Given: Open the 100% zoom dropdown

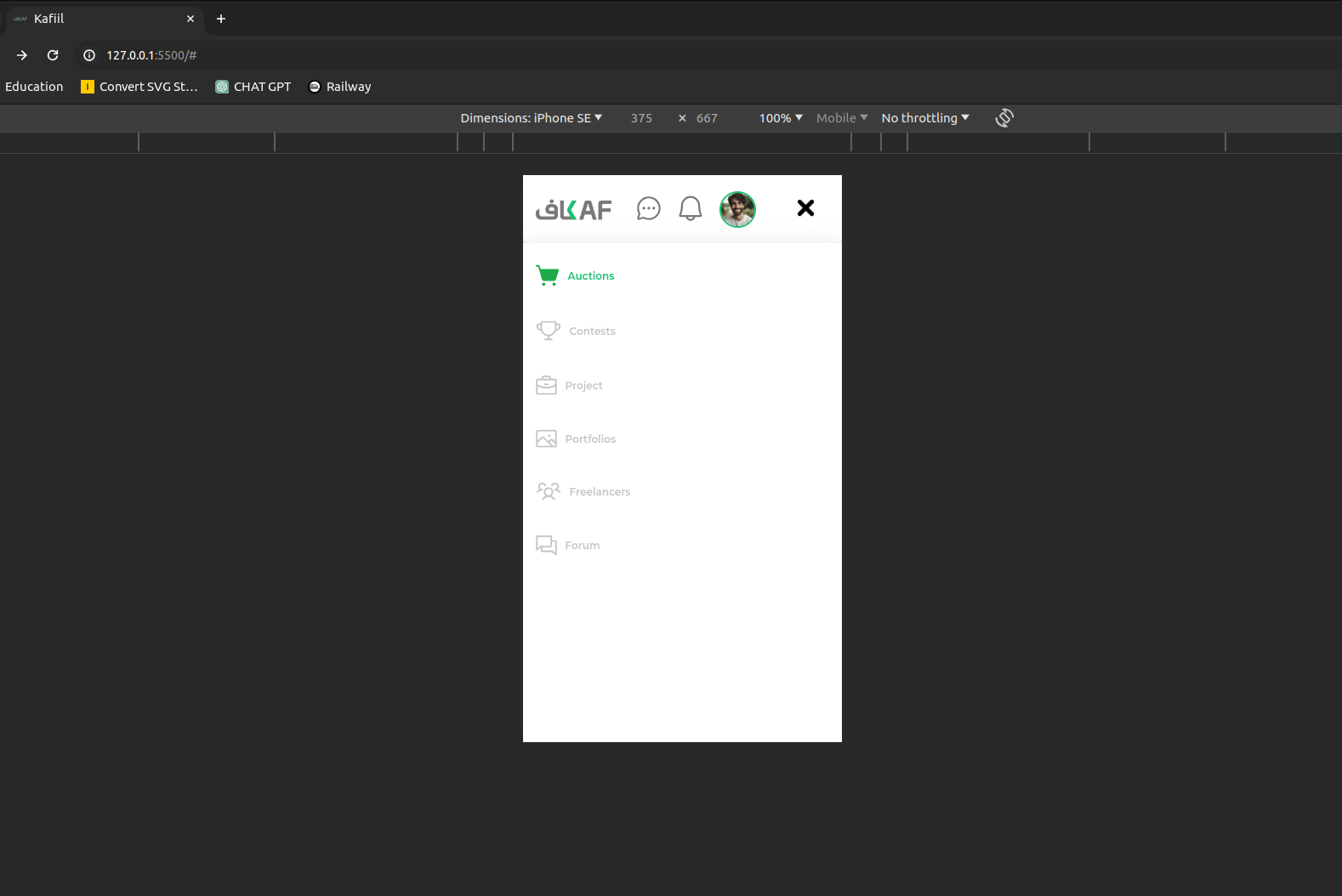Looking at the screenshot, I should pyautogui.click(x=781, y=118).
